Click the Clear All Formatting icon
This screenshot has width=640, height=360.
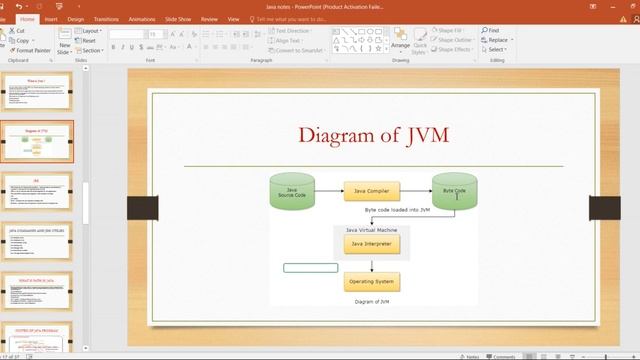194,34
